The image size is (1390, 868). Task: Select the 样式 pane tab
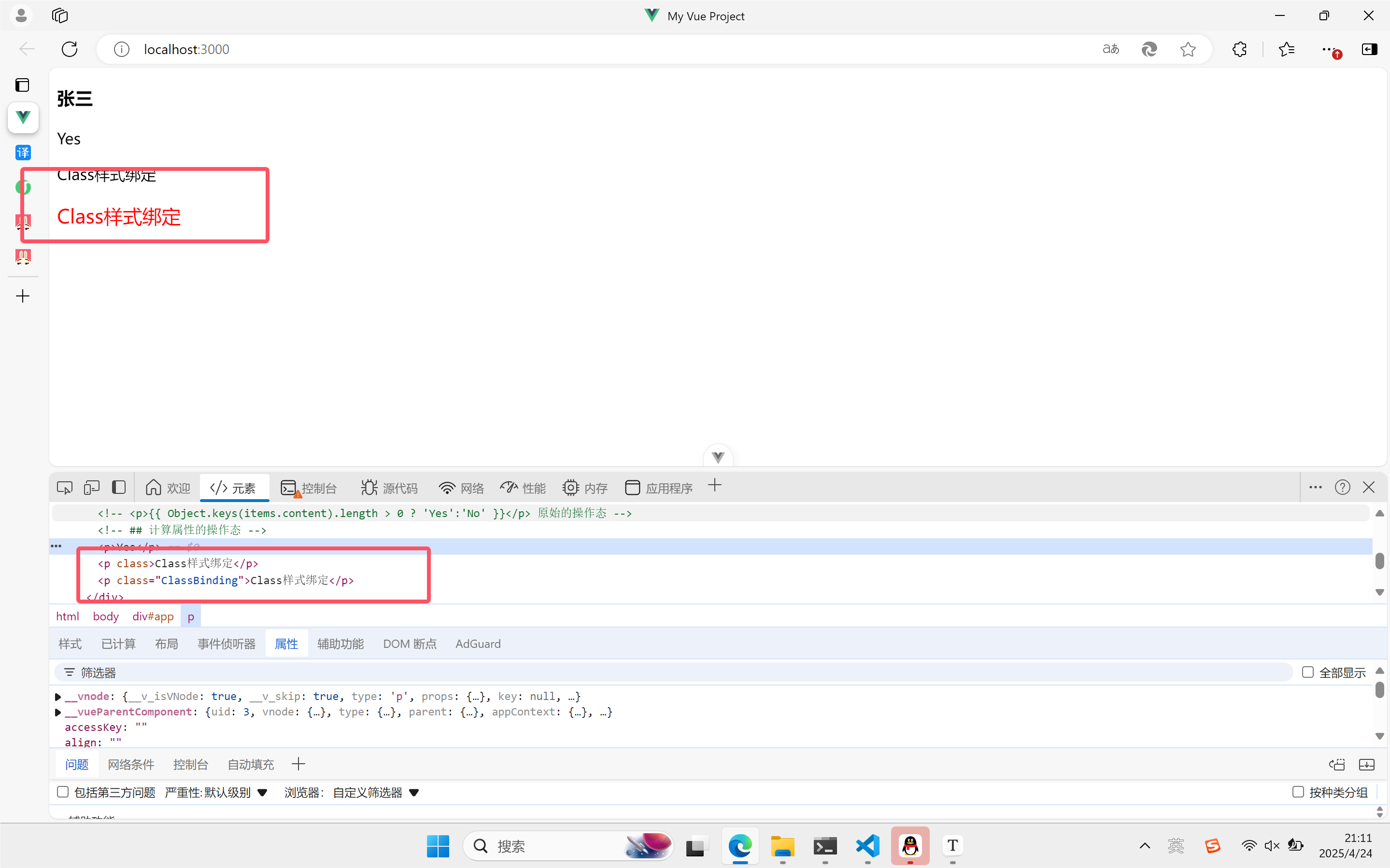click(70, 644)
